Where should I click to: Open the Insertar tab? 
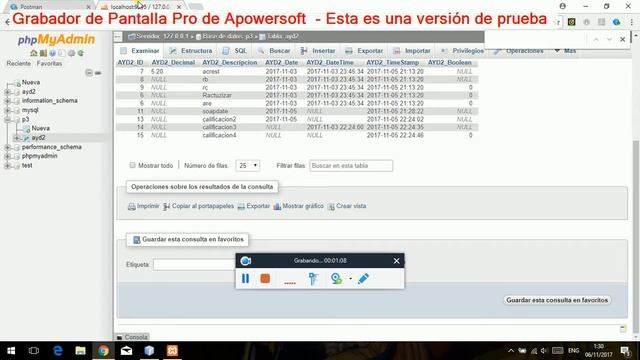(x=318, y=51)
